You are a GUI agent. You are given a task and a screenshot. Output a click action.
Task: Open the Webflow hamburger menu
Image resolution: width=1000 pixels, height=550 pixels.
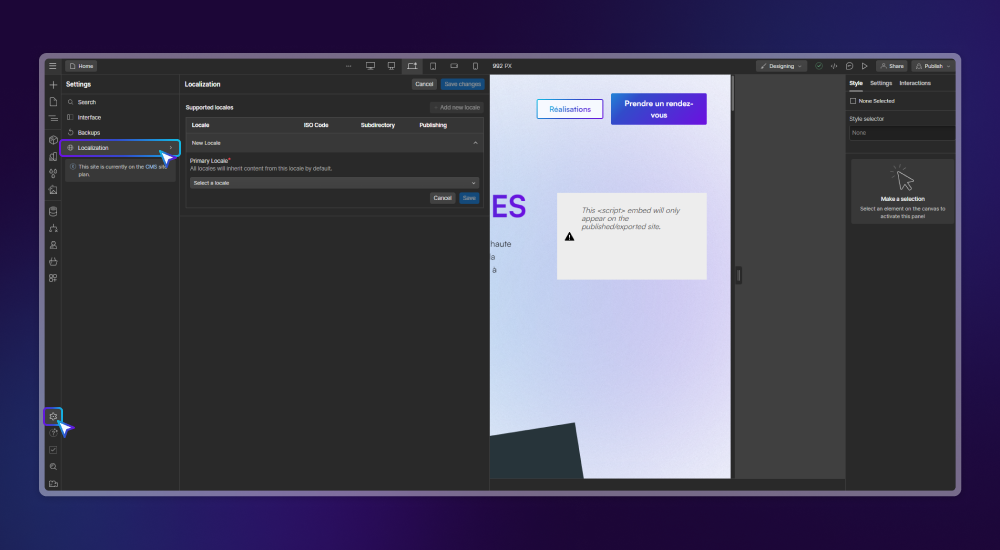click(x=53, y=66)
